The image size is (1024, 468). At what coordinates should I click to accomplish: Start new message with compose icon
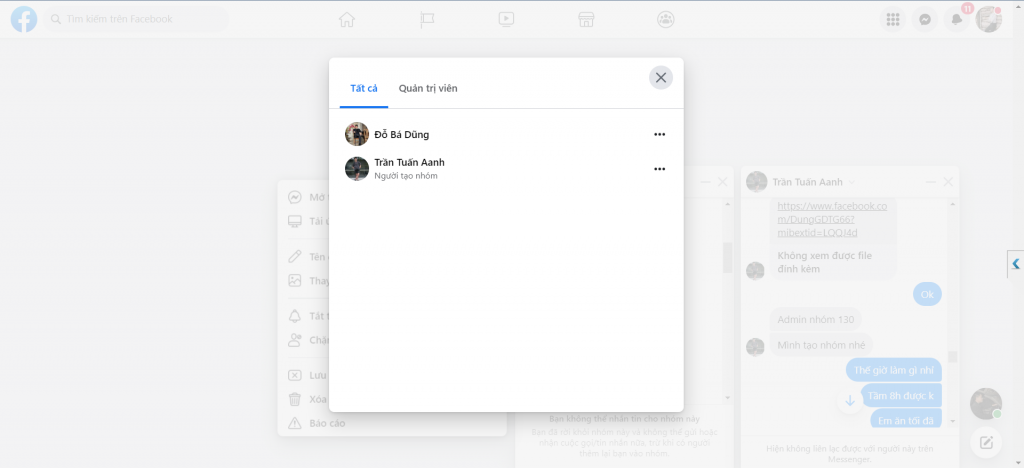[986, 442]
